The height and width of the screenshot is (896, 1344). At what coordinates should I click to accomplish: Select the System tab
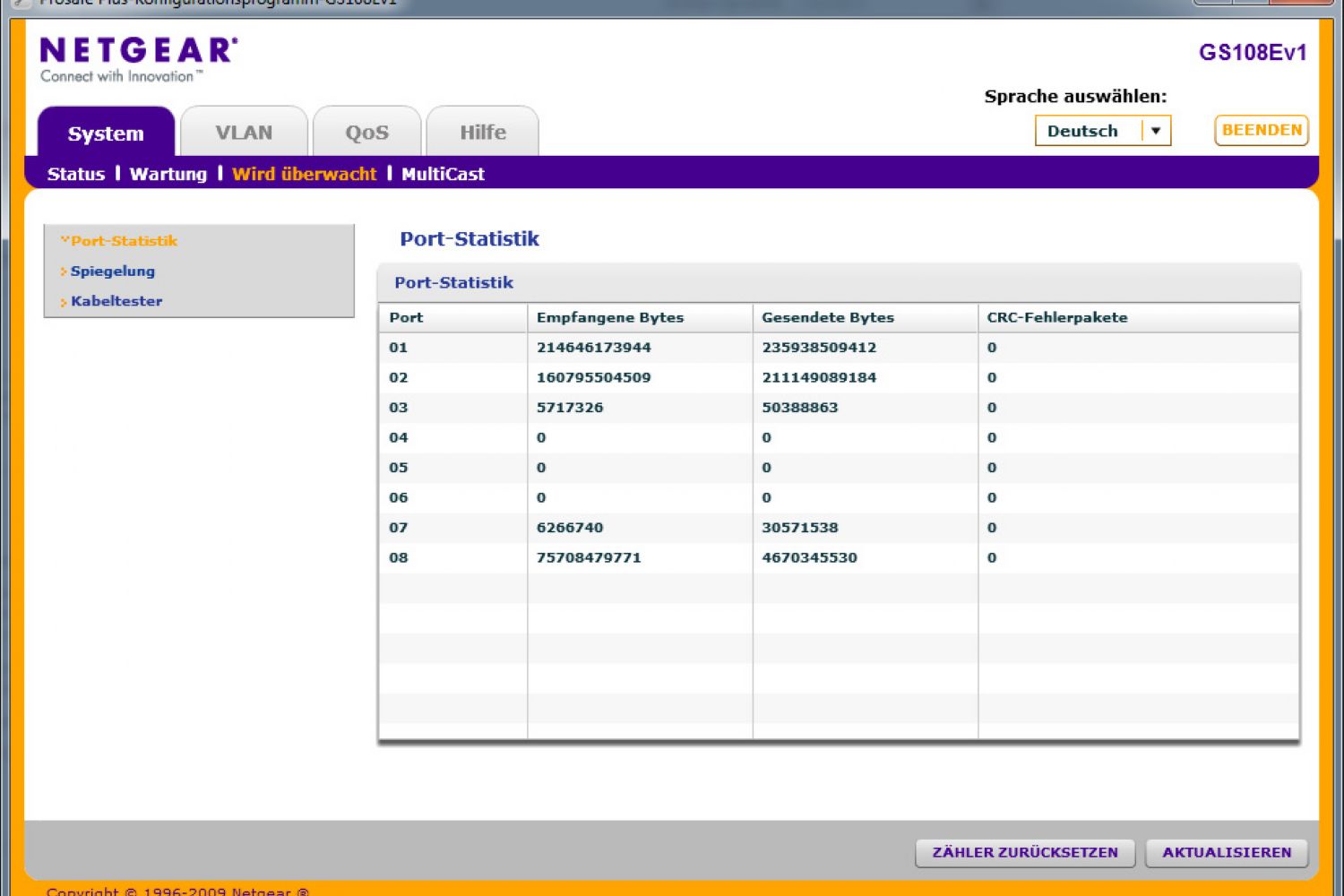[x=106, y=134]
